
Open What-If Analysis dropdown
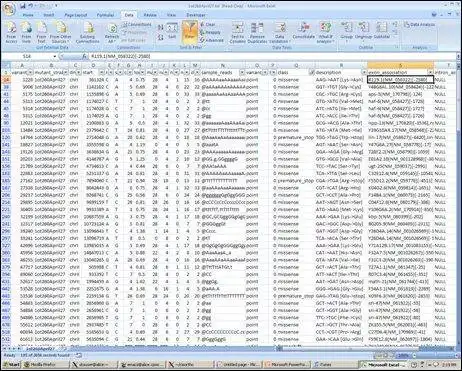(326, 32)
